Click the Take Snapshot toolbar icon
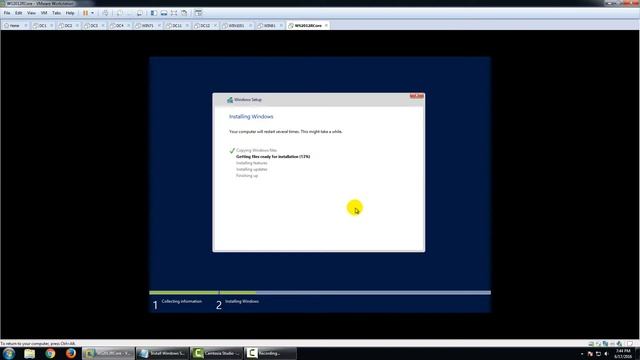 (x=120, y=13)
